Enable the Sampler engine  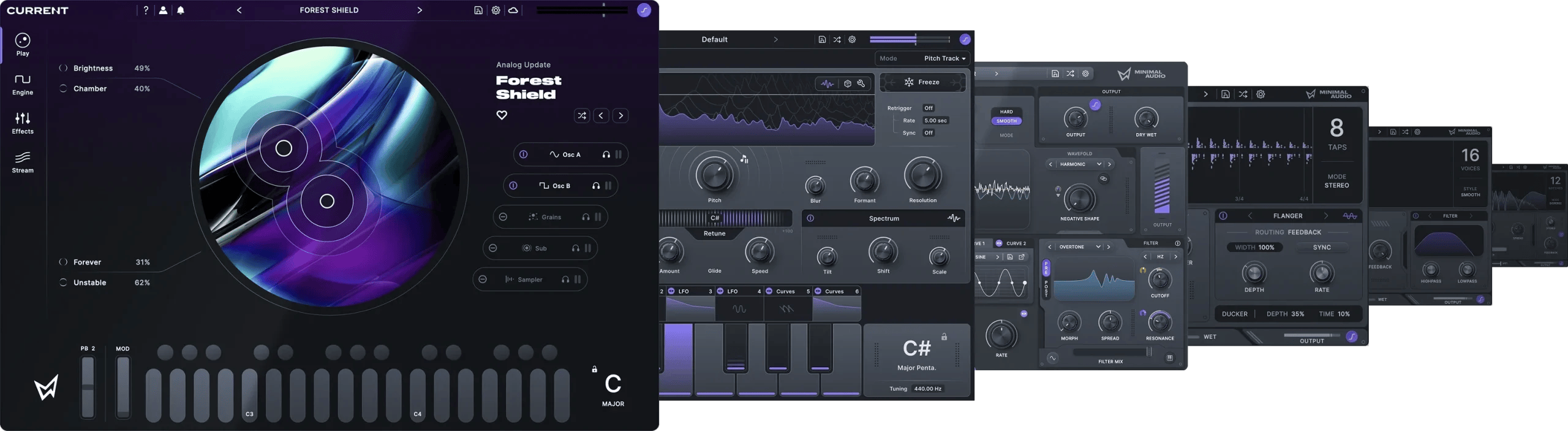(483, 280)
